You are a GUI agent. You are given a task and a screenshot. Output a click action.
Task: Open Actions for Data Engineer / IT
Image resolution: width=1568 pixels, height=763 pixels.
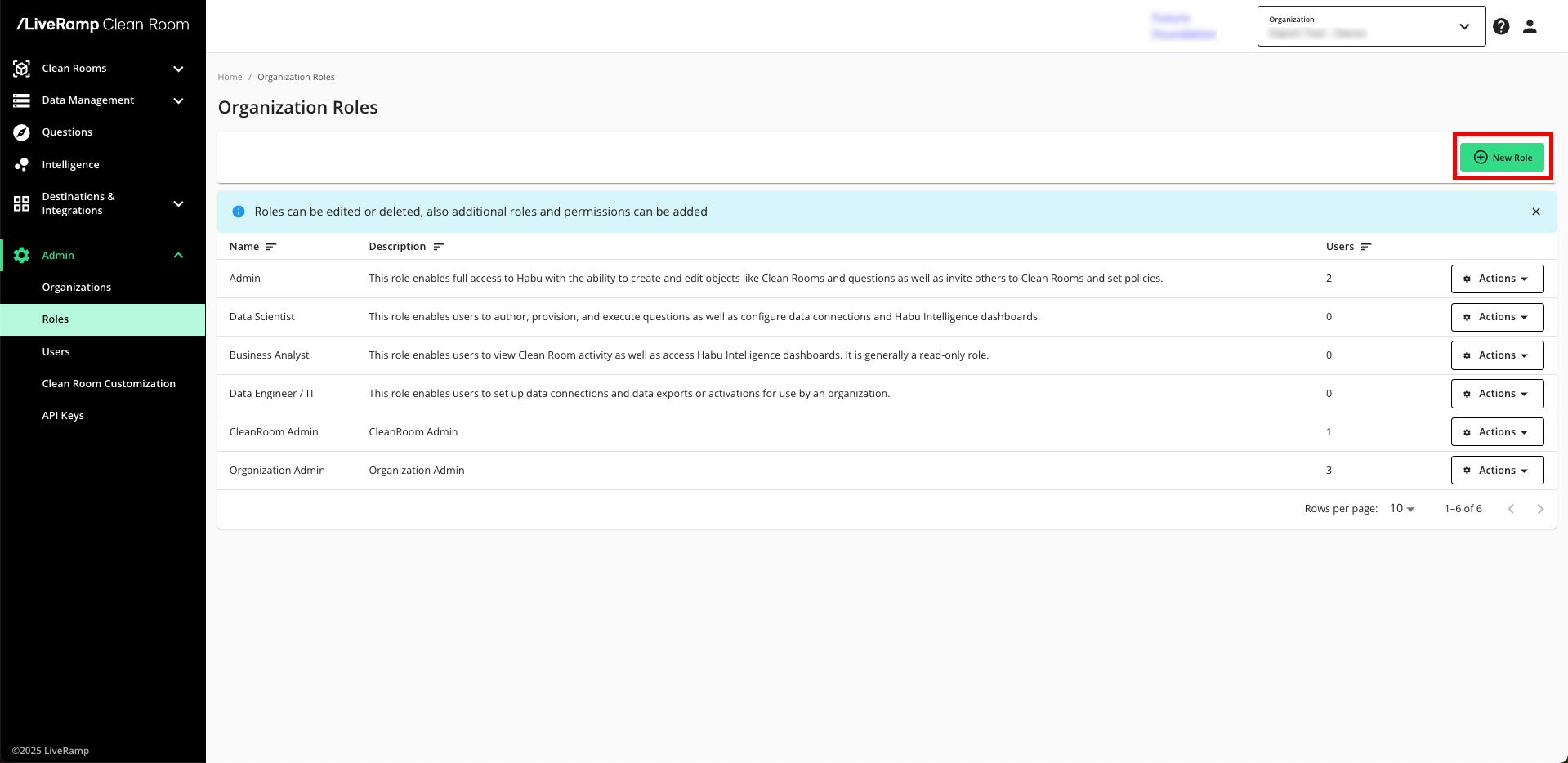point(1497,394)
